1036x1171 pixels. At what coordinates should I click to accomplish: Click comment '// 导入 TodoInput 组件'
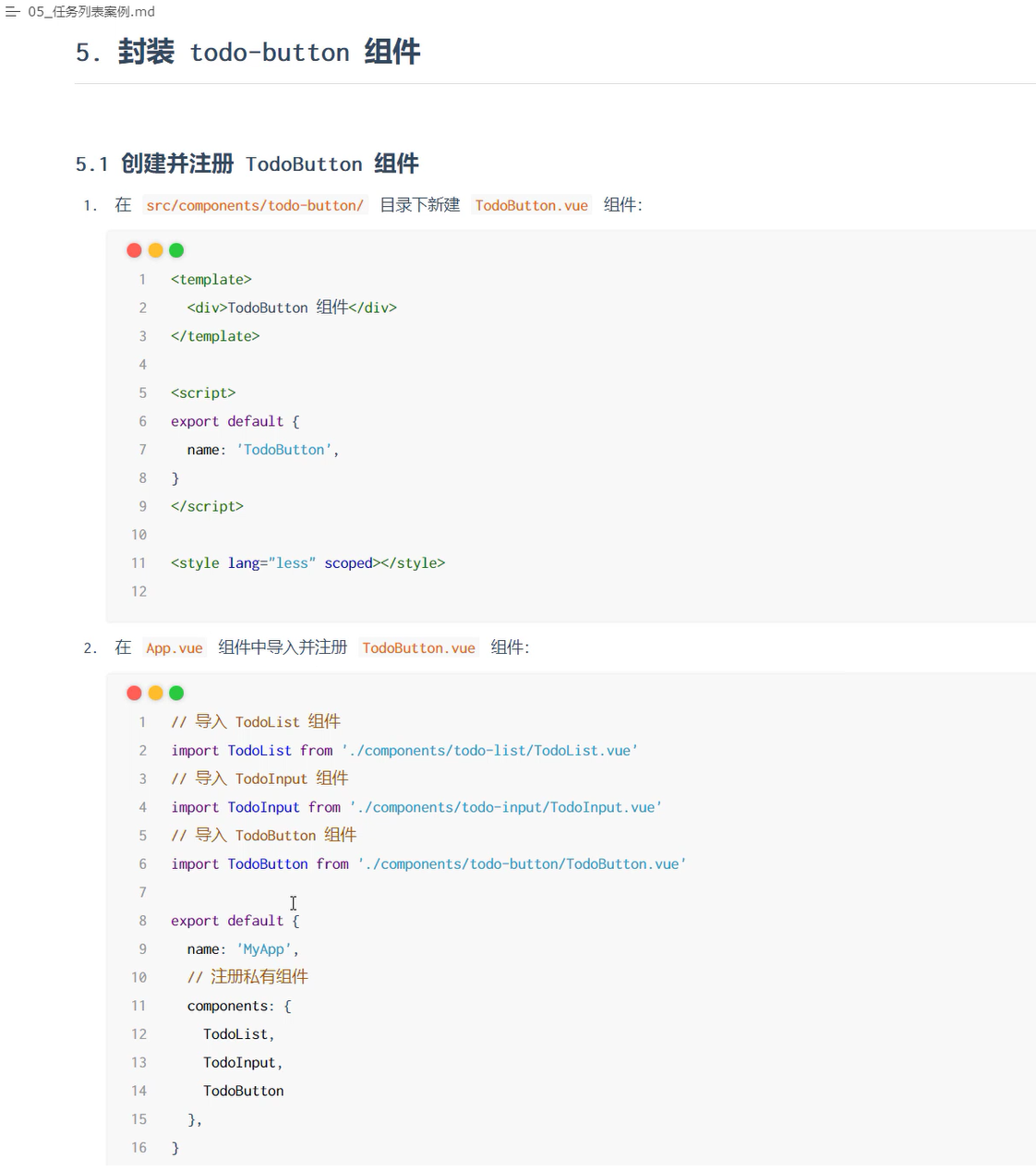(259, 779)
